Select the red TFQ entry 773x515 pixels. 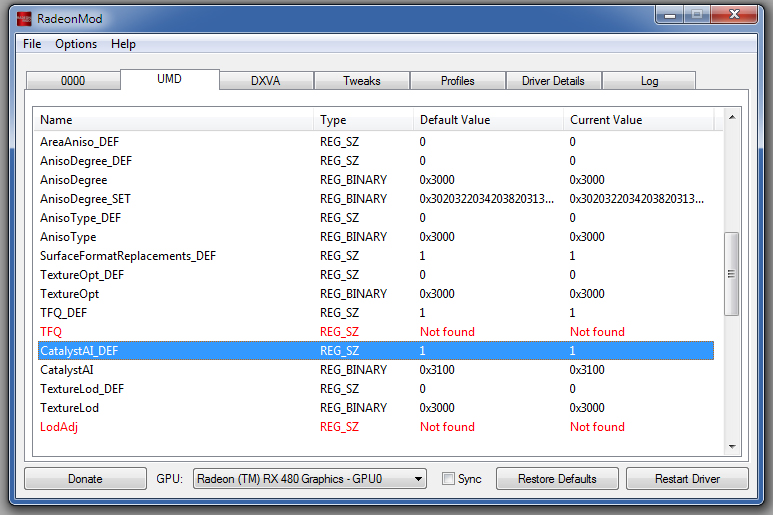click(376, 332)
